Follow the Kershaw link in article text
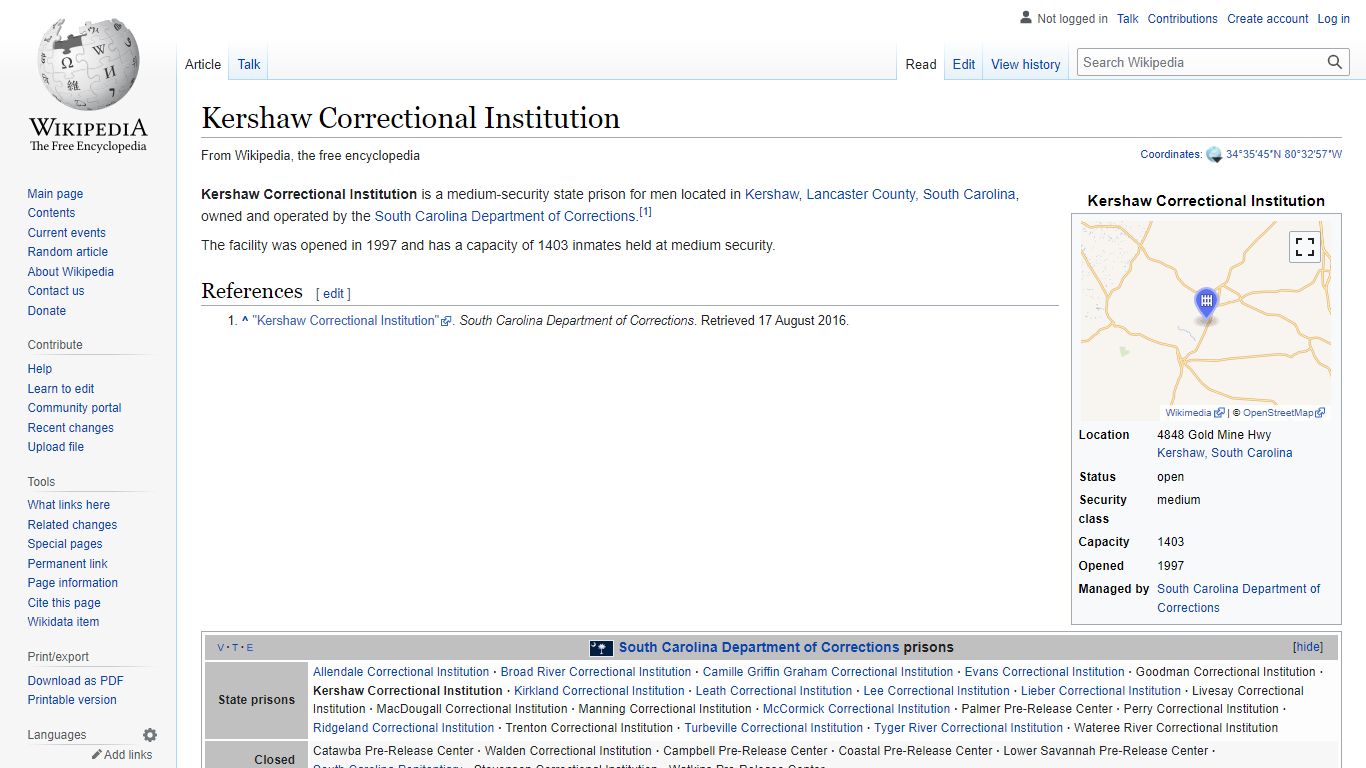The height and width of the screenshot is (768, 1366). click(x=771, y=194)
